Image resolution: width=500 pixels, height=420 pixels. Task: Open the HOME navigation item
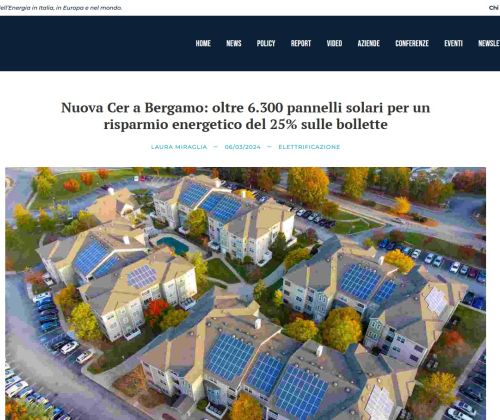203,43
